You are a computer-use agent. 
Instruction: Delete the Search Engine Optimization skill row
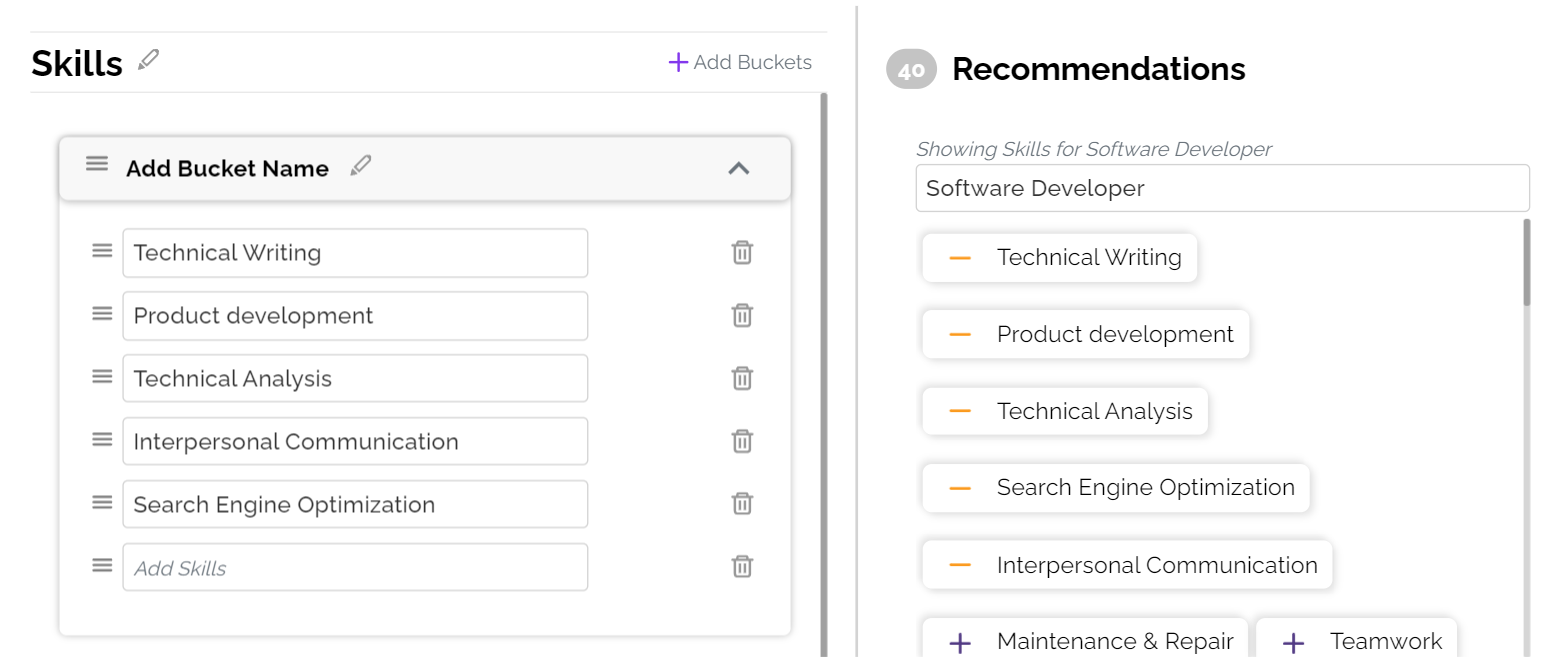pos(742,504)
